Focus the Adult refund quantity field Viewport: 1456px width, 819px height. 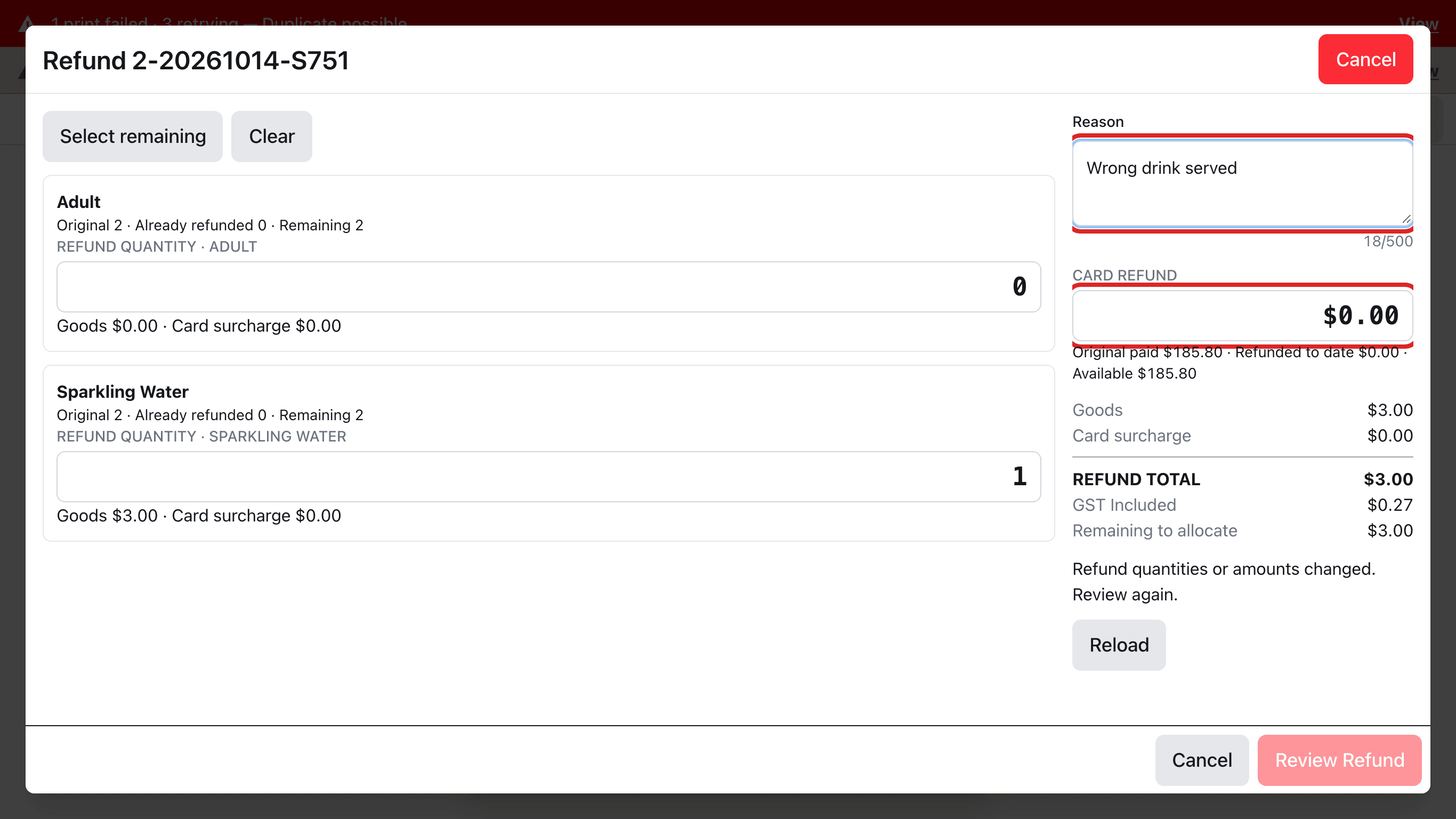click(549, 287)
